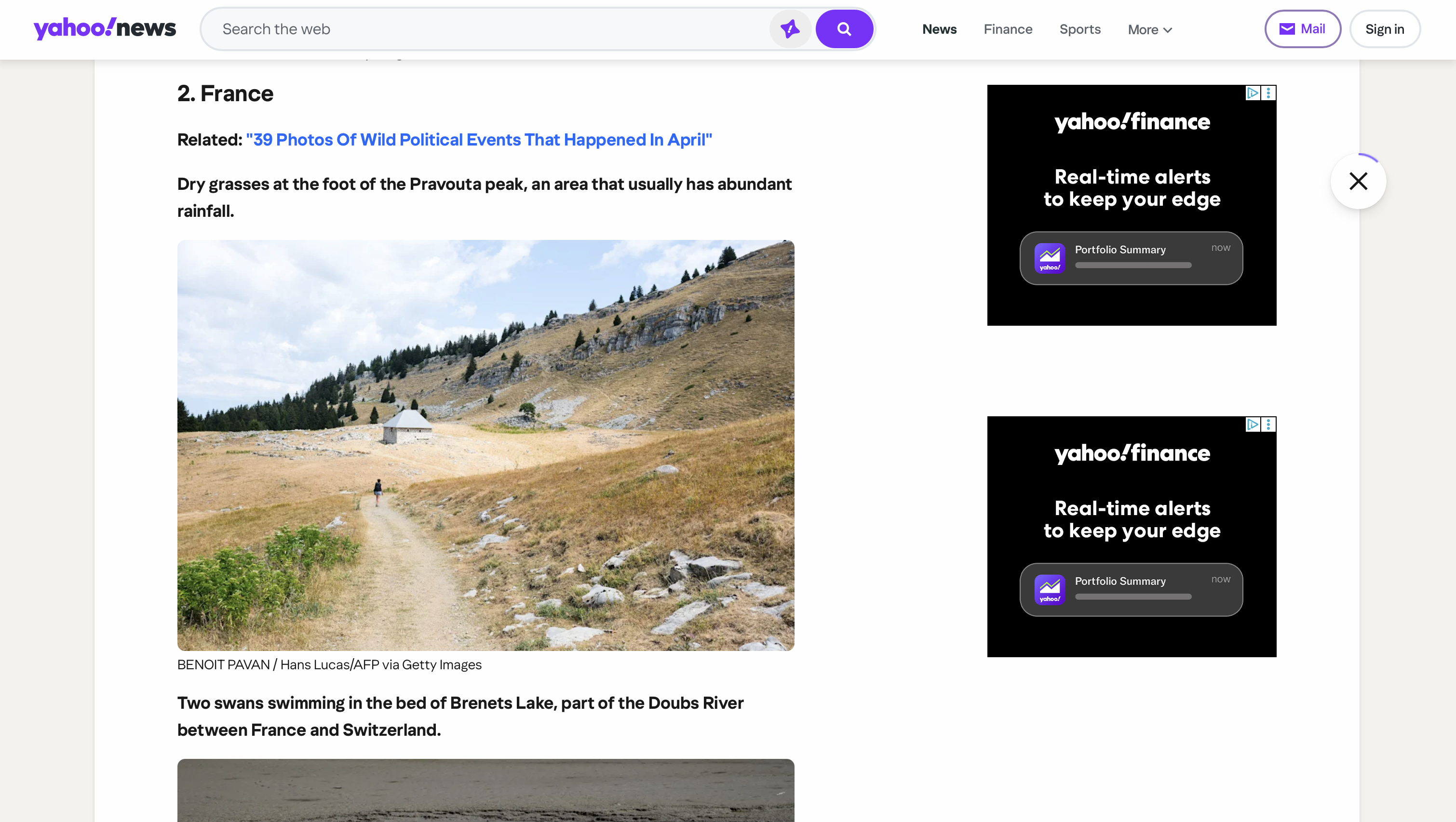The width and height of the screenshot is (1456, 822).
Task: Click the purple magnifier search button
Action: point(844,29)
